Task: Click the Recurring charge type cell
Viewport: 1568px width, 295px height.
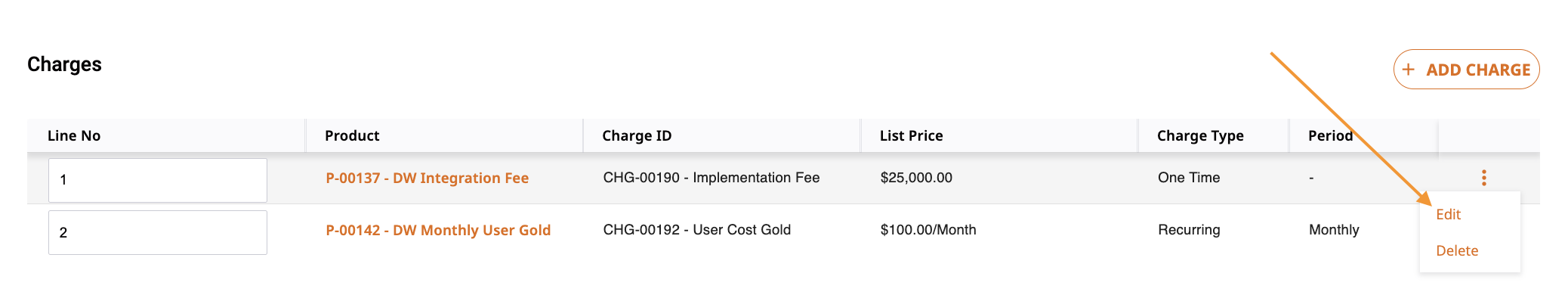Action: click(1189, 230)
